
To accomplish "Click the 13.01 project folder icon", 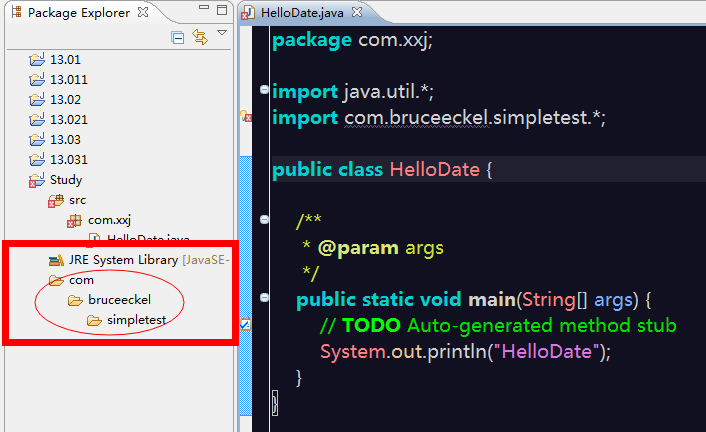I will point(37,59).
